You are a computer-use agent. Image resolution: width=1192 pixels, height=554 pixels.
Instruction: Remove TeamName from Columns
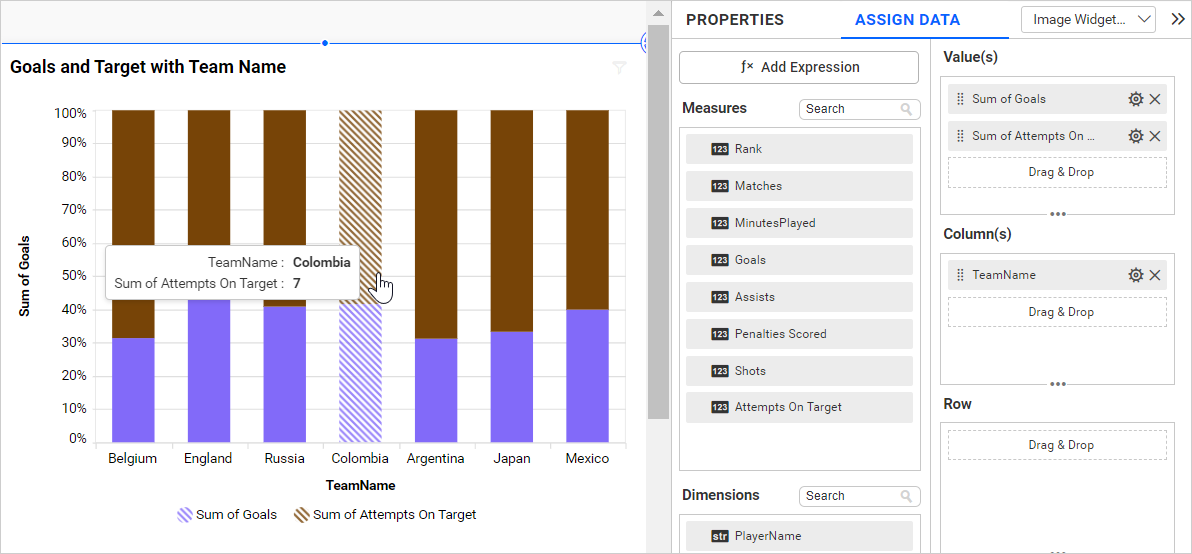1155,275
